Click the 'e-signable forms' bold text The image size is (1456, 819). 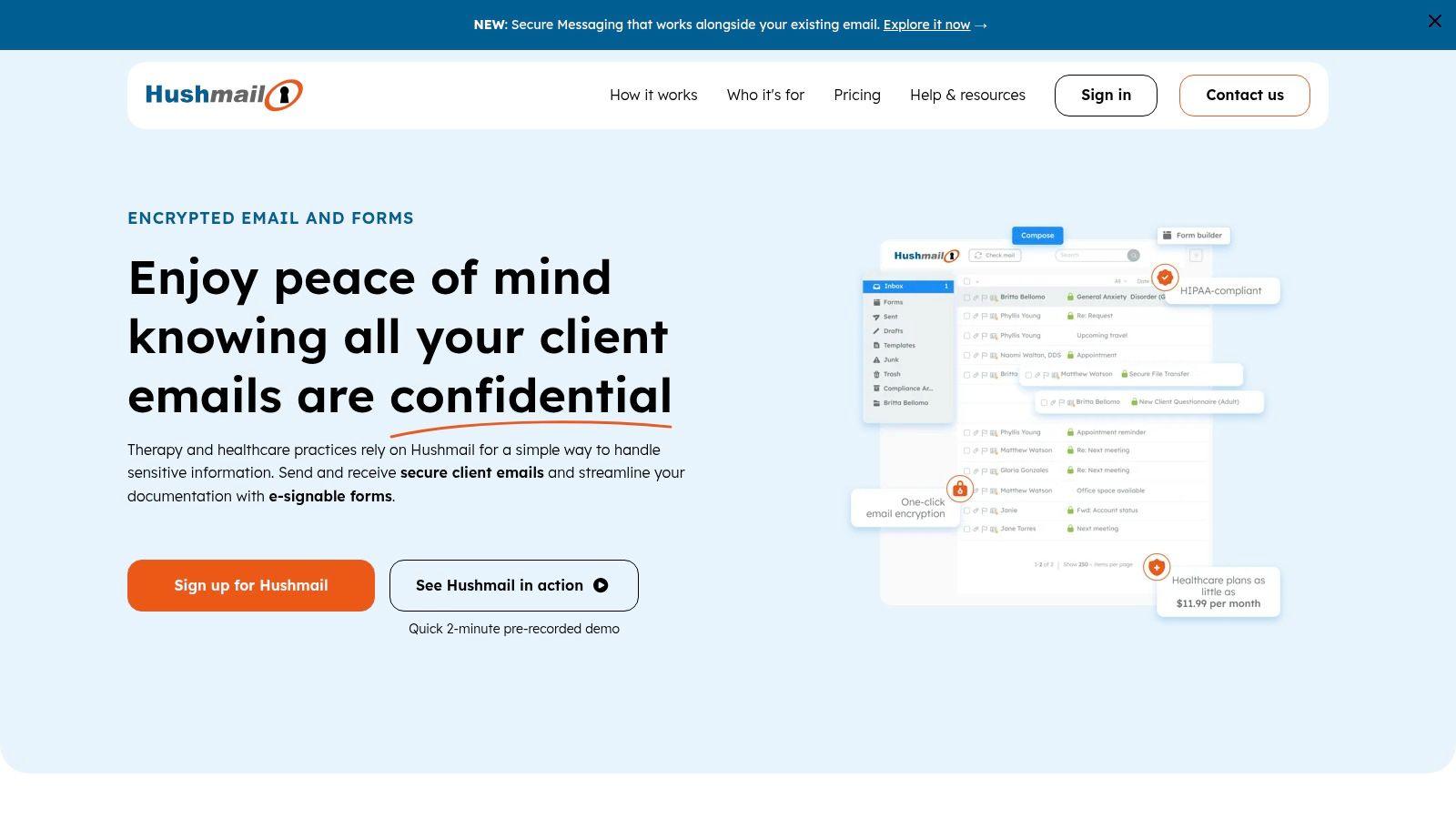330,497
